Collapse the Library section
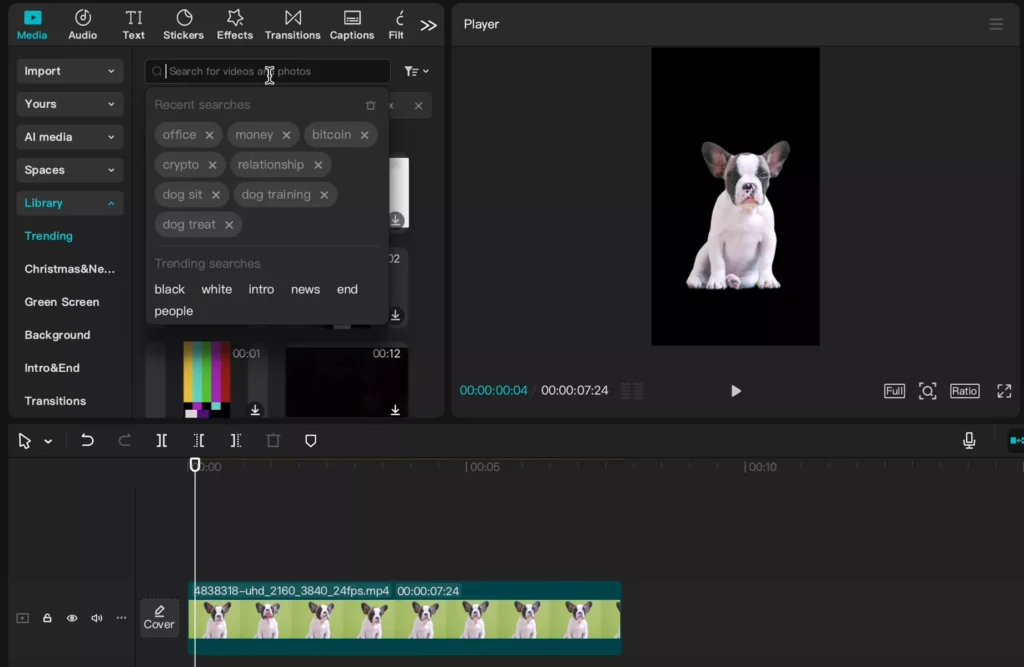 coord(69,203)
